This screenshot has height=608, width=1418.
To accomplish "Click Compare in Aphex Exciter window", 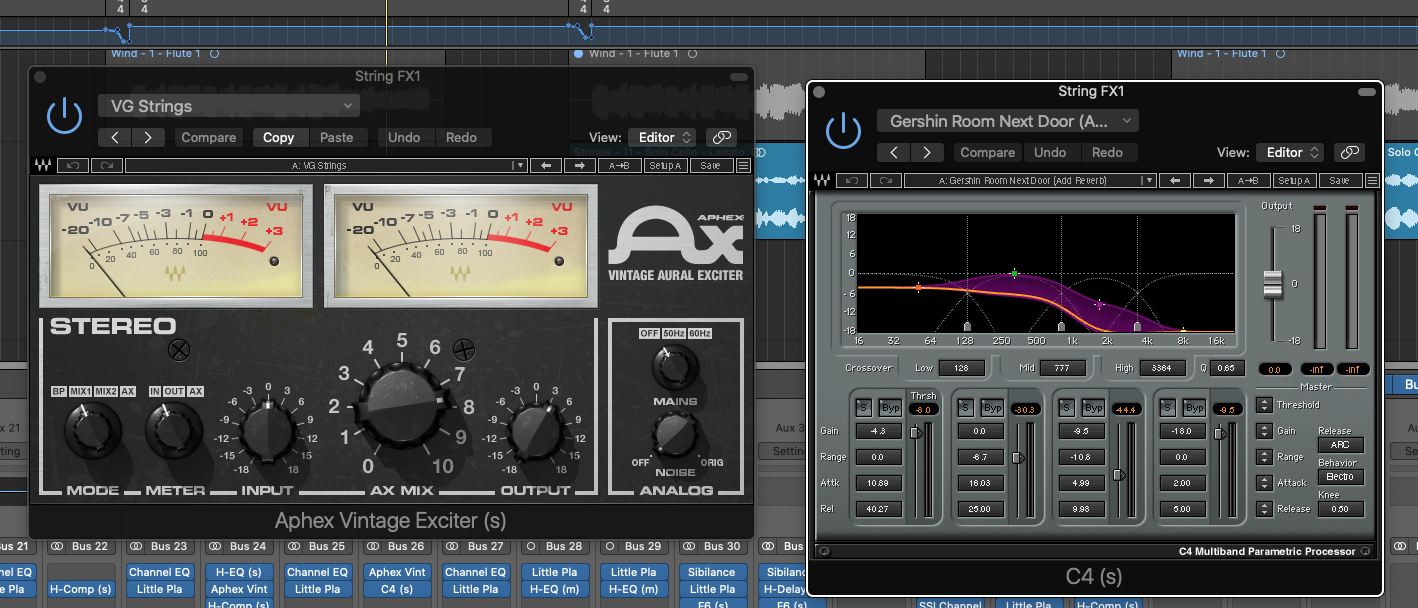I will point(209,137).
